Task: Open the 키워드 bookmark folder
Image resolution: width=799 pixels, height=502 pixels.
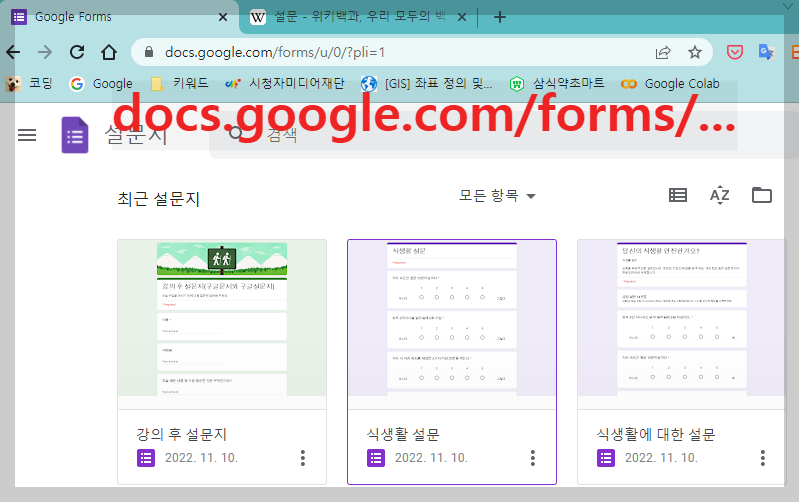Action: [179, 83]
